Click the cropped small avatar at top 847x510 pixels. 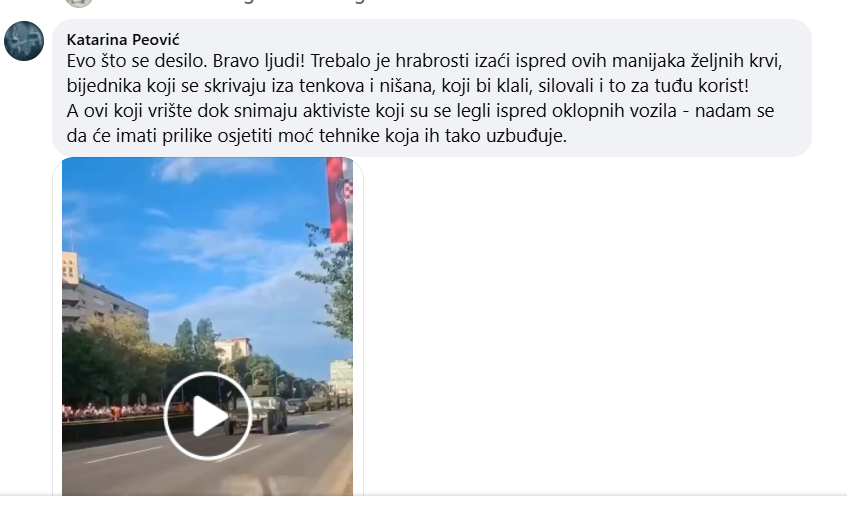pos(79,3)
